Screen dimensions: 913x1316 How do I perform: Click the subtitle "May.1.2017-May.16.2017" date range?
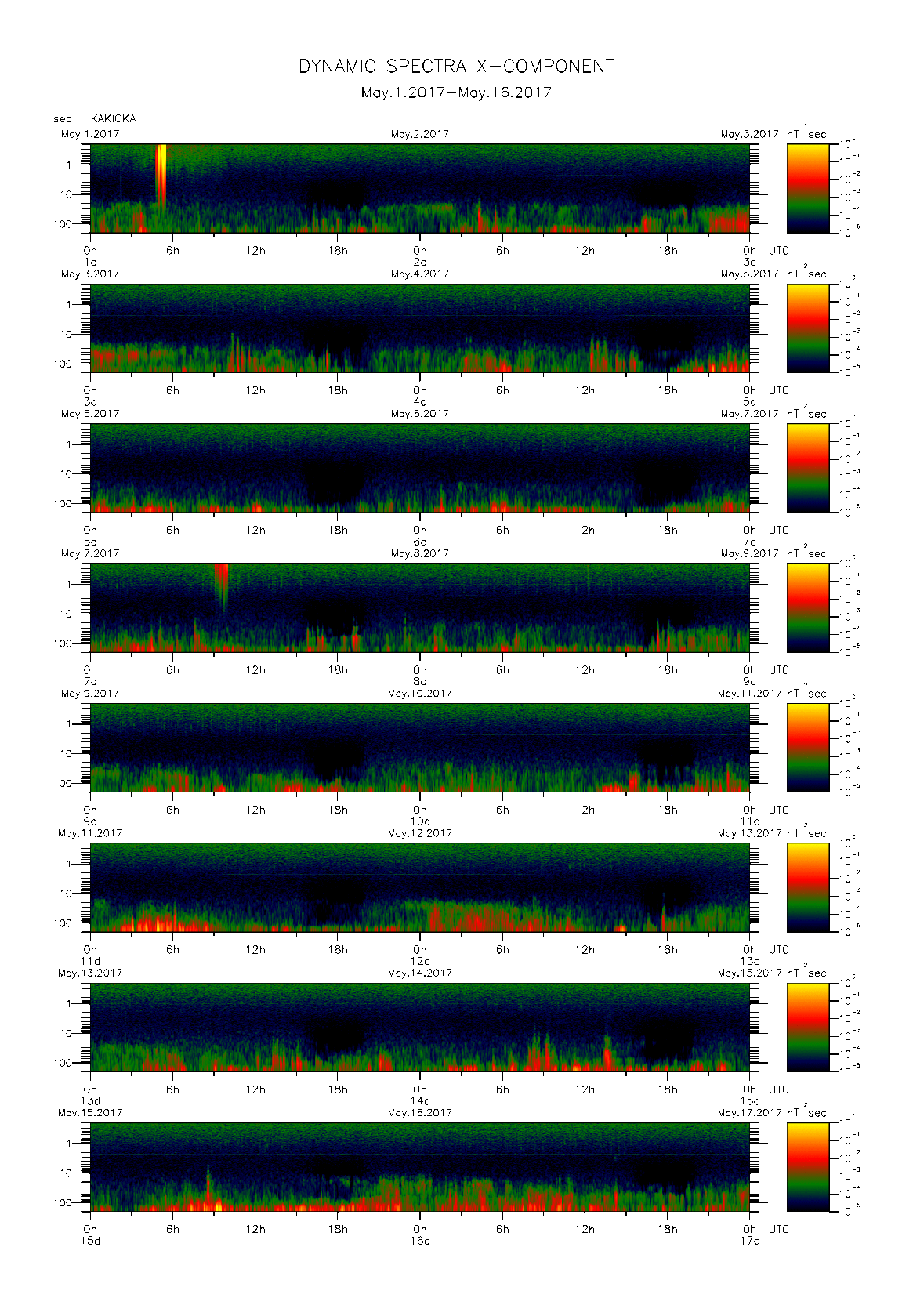click(x=456, y=92)
